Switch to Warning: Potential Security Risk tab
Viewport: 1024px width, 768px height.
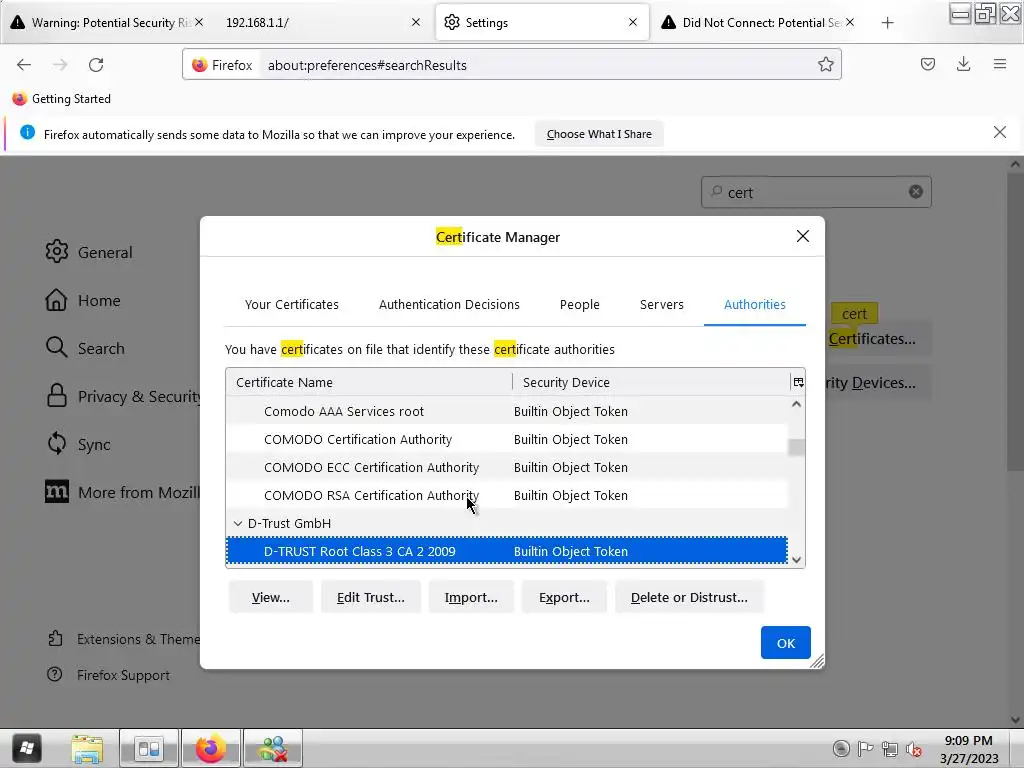coord(108,23)
